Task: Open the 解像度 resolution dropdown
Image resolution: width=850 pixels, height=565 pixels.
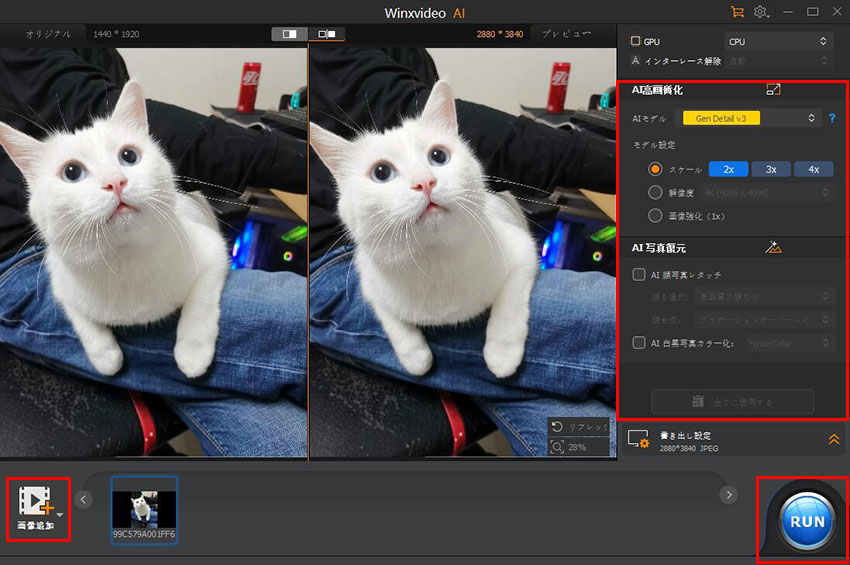Action: [767, 192]
